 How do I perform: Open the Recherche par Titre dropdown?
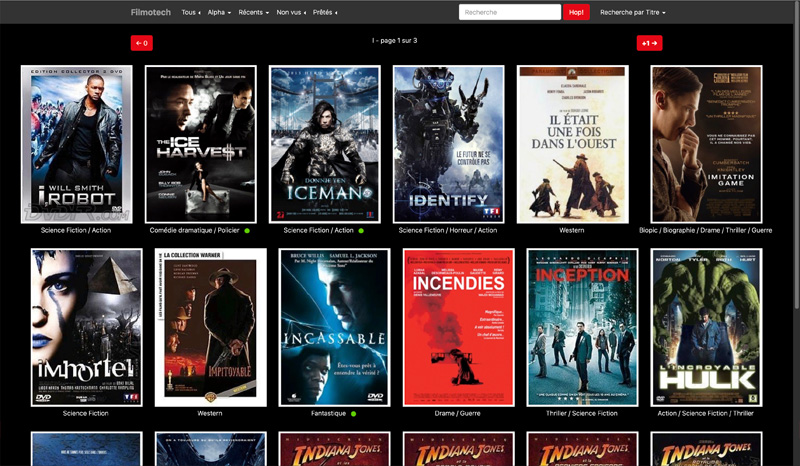pos(633,12)
